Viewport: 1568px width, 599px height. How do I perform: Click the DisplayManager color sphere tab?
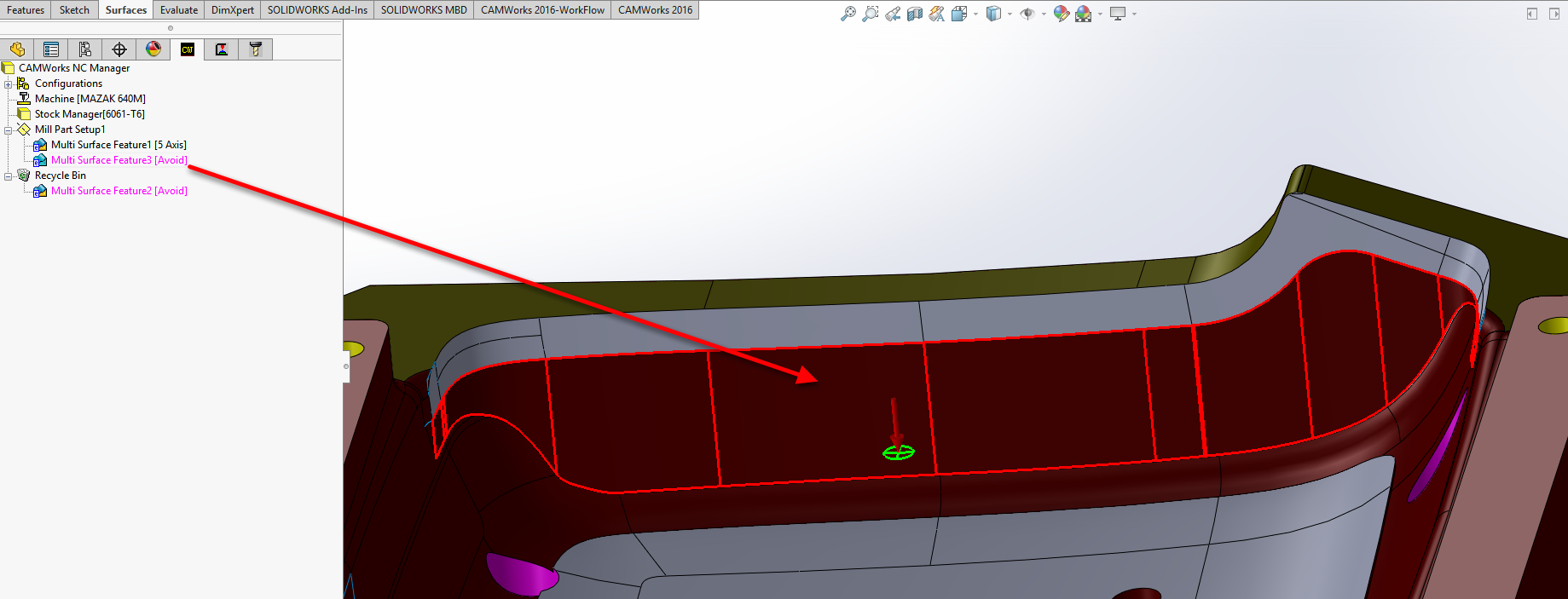tap(153, 49)
